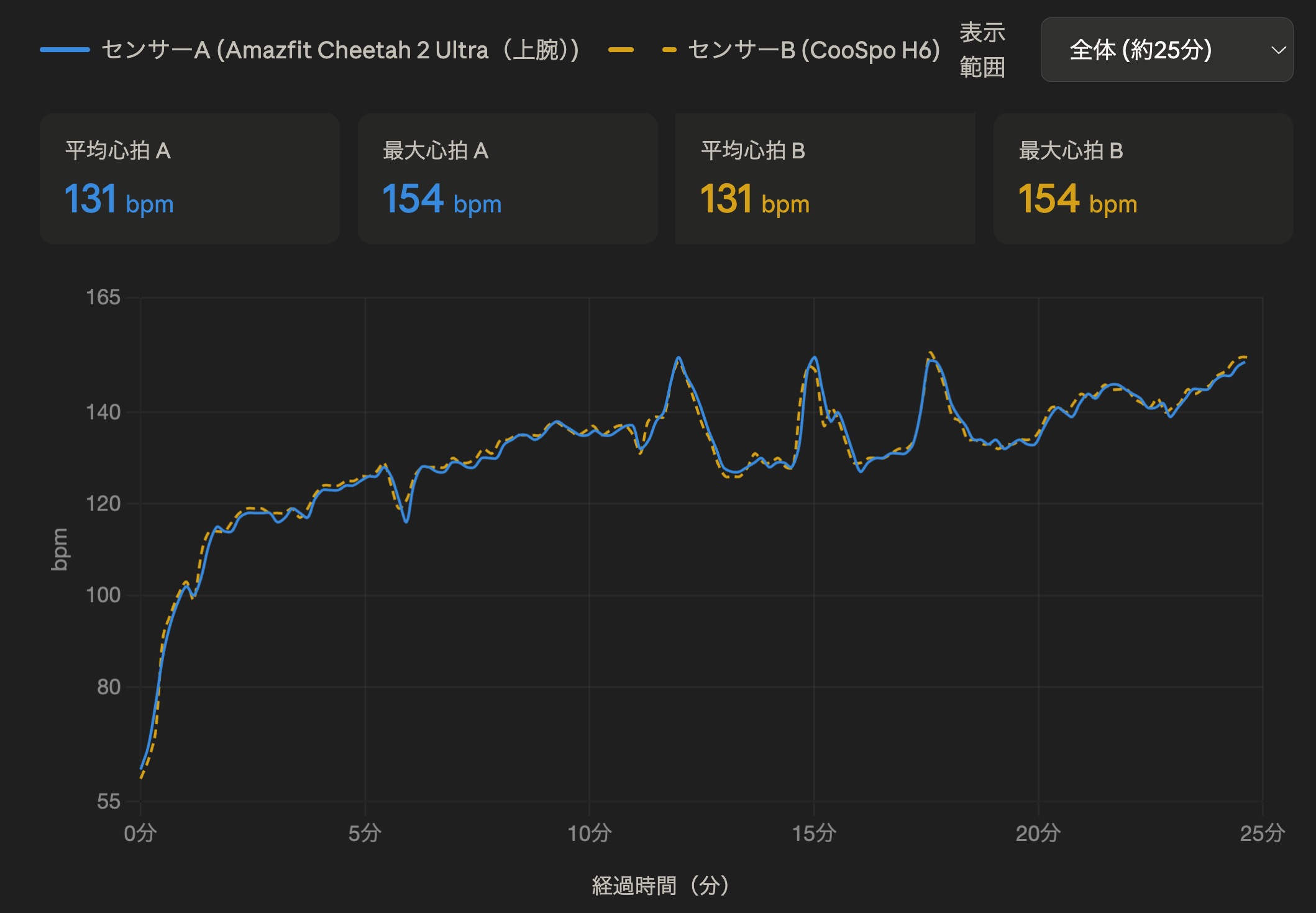Viewport: 1316px width, 913px height.
Task: Click the 経過時間（分） axis title
Action: tap(660, 886)
